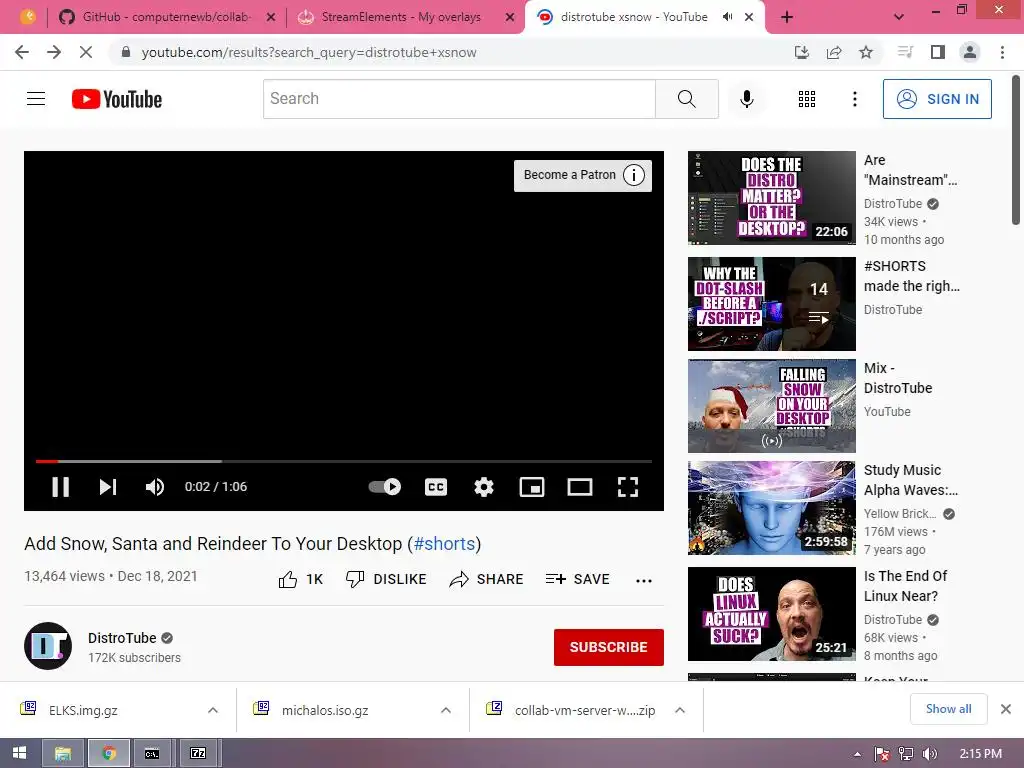1024x768 pixels.
Task: Close the StreamElements tab
Action: click(510, 17)
